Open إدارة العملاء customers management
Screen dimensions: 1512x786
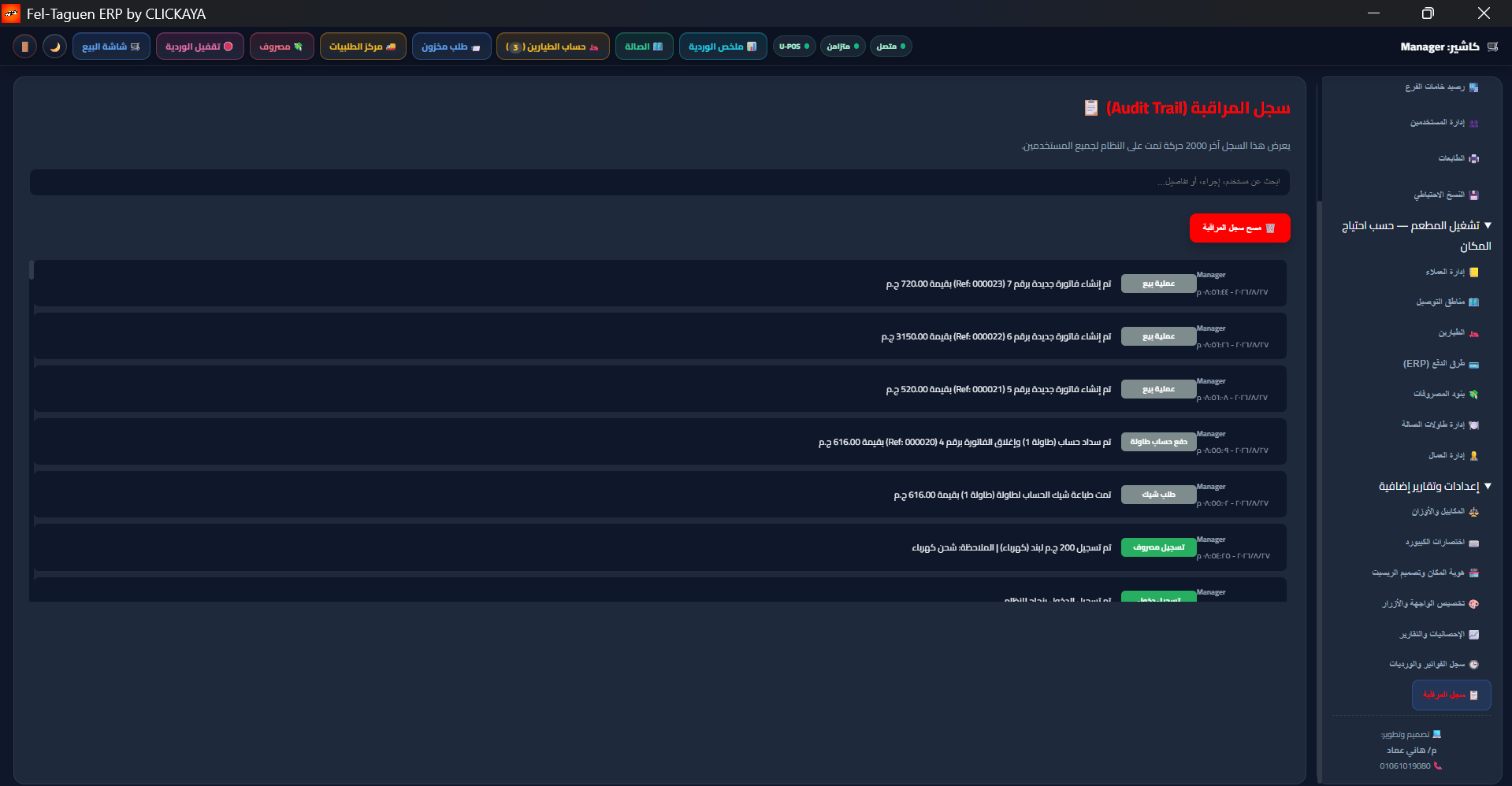pos(1451,273)
